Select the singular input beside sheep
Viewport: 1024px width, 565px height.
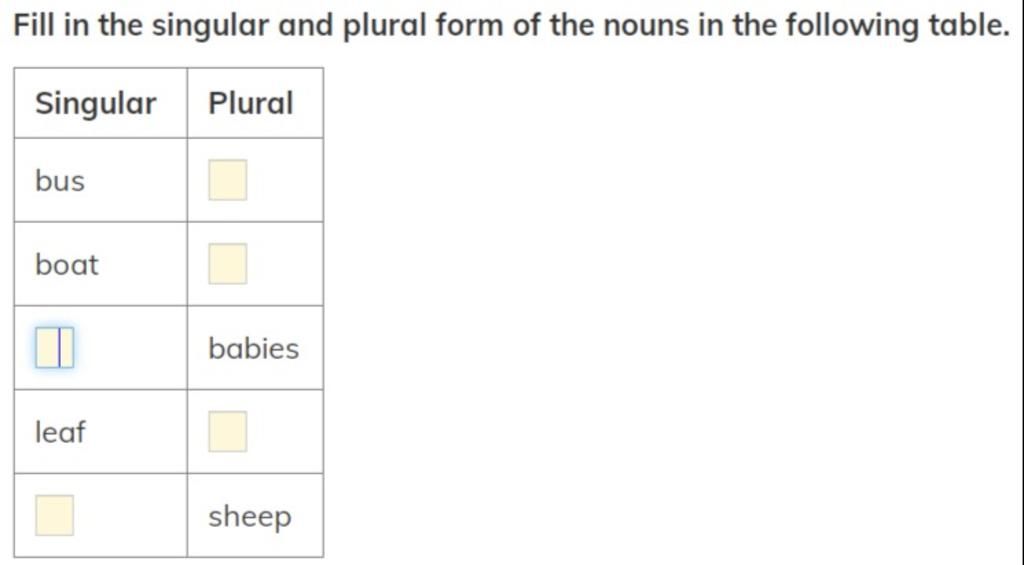click(55, 515)
